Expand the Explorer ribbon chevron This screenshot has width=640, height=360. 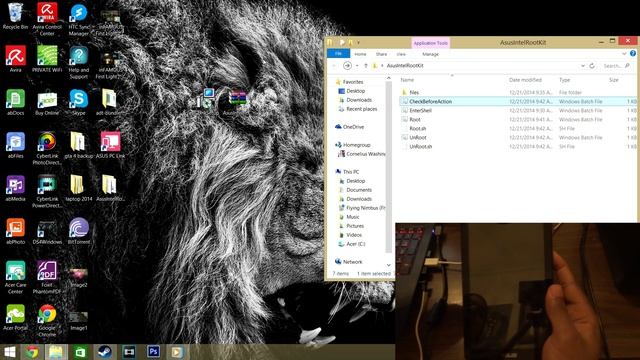tap(624, 54)
